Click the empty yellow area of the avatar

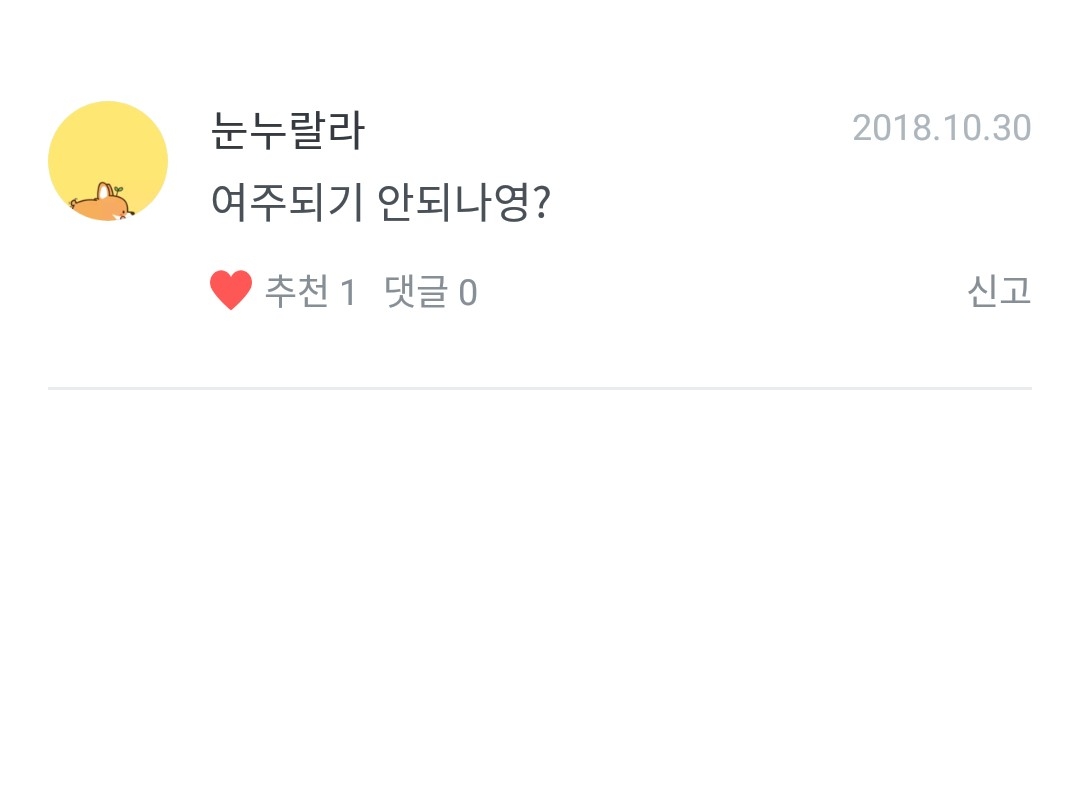pyautogui.click(x=108, y=140)
